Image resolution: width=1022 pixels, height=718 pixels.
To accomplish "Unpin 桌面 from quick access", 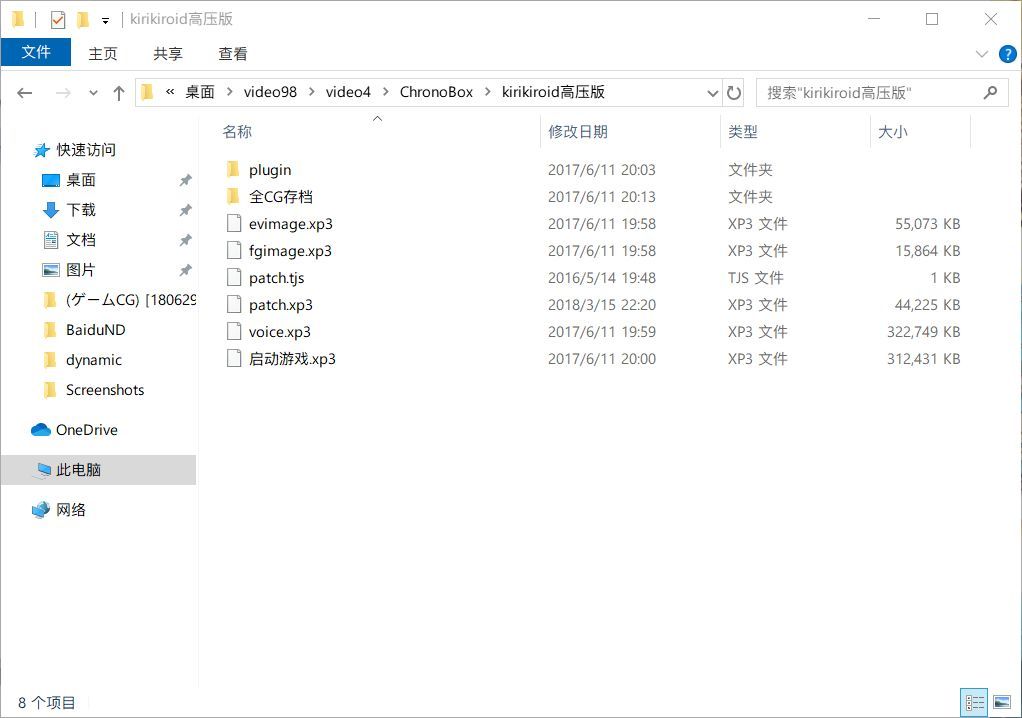I will (x=185, y=180).
